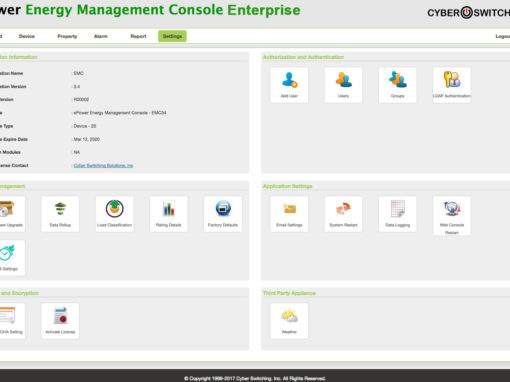
Task: Open the Groups tile
Action: (397, 85)
